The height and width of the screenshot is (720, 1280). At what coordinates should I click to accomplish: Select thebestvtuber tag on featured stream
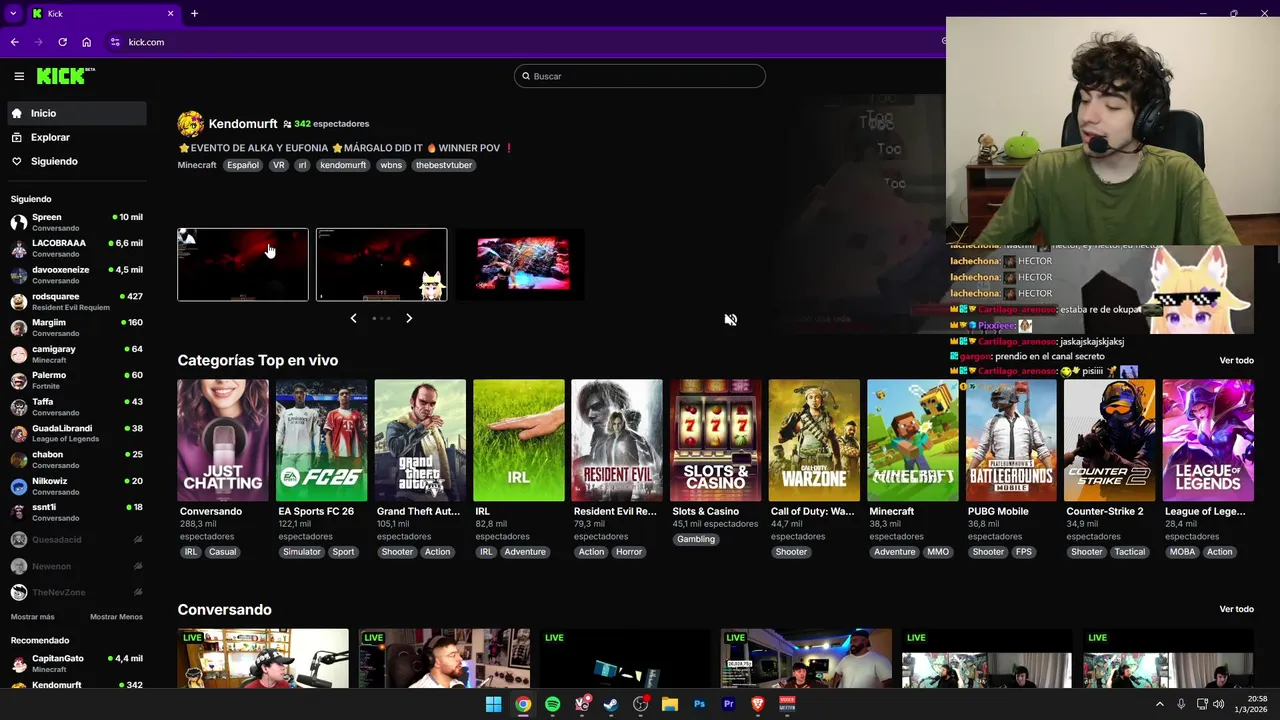[444, 165]
